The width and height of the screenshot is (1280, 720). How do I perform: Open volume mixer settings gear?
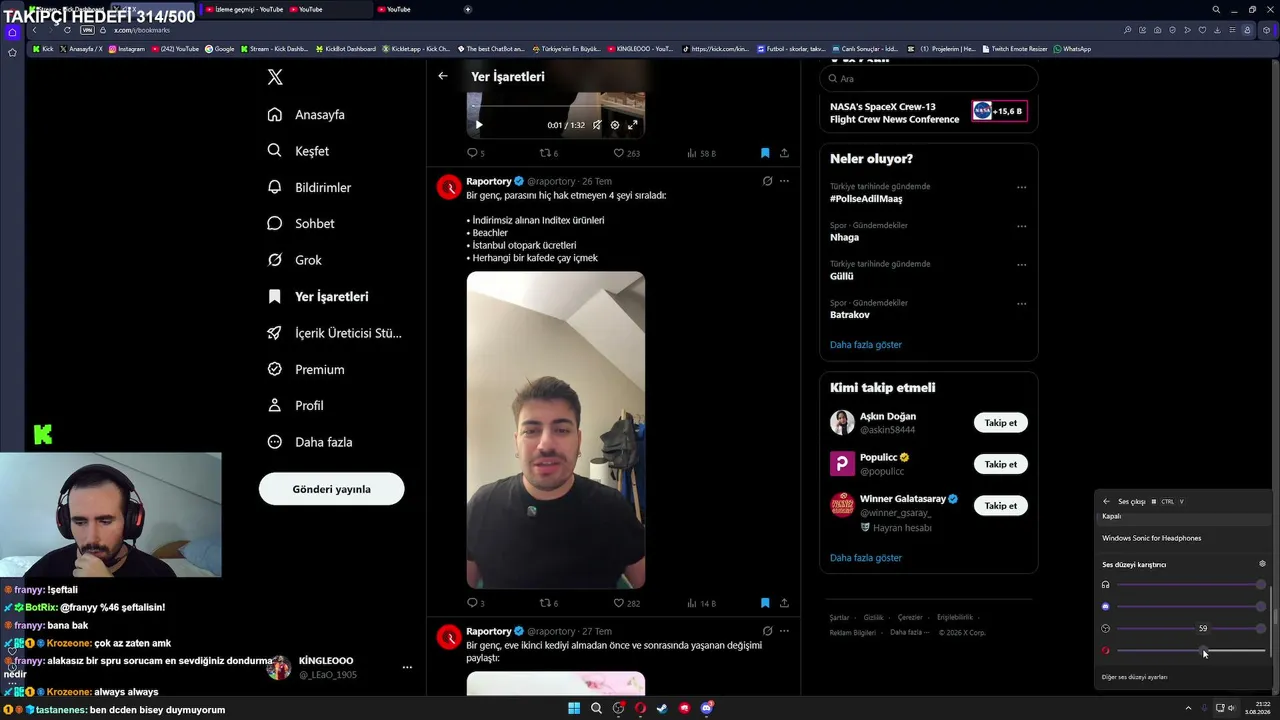coord(1262,564)
